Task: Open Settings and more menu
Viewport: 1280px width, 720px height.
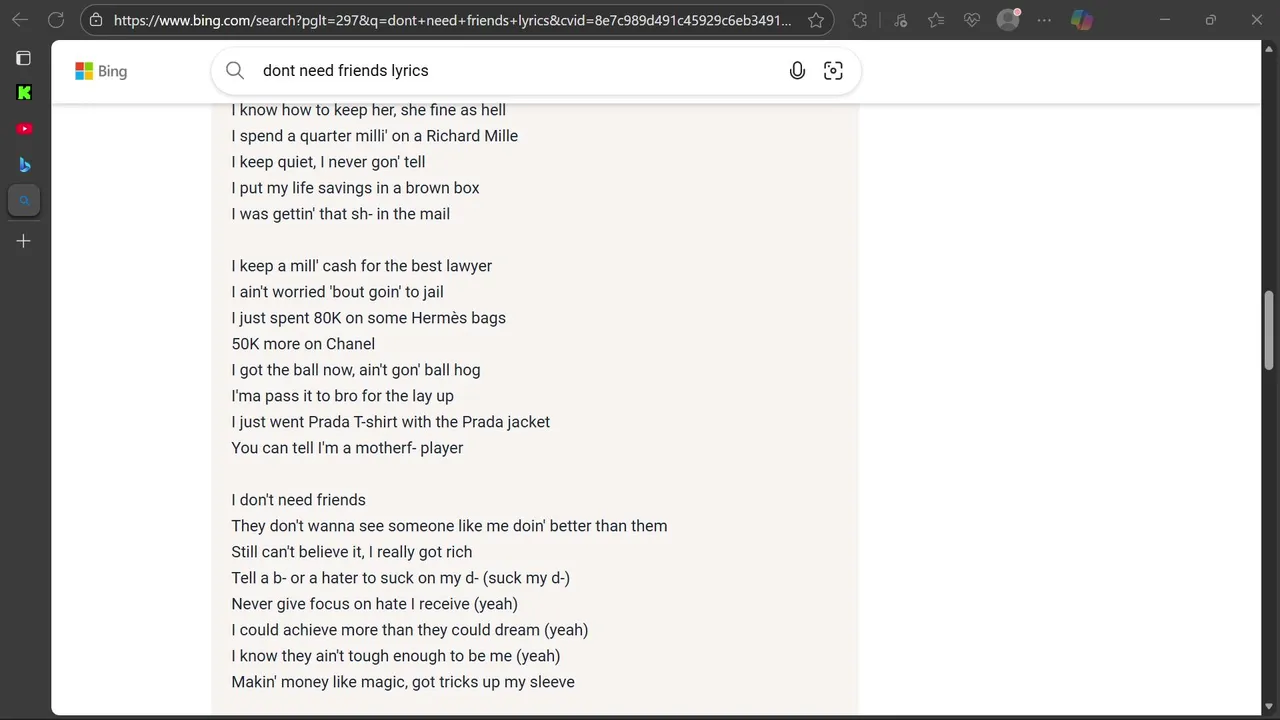Action: [x=1044, y=20]
